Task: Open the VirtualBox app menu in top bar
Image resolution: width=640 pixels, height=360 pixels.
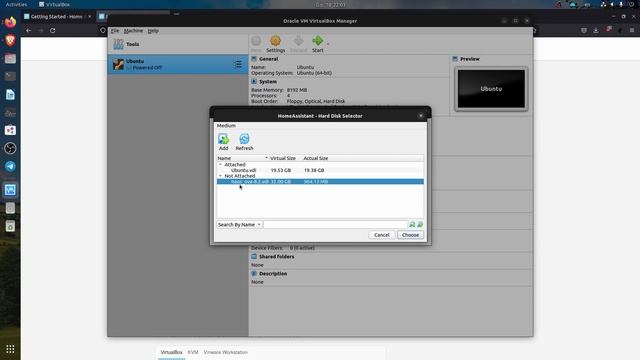Action: [54, 4]
